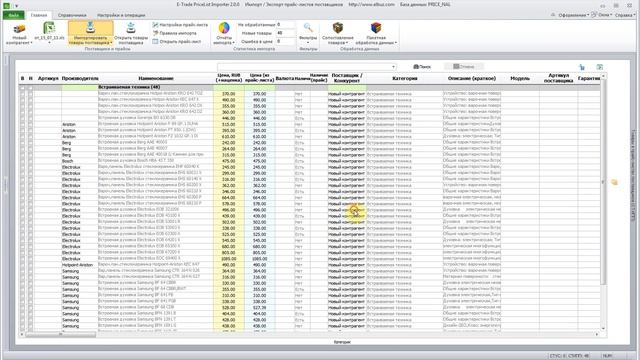Tick the В checkbox in the Bosch row
This screenshot has height=360, width=640.
point(22,161)
